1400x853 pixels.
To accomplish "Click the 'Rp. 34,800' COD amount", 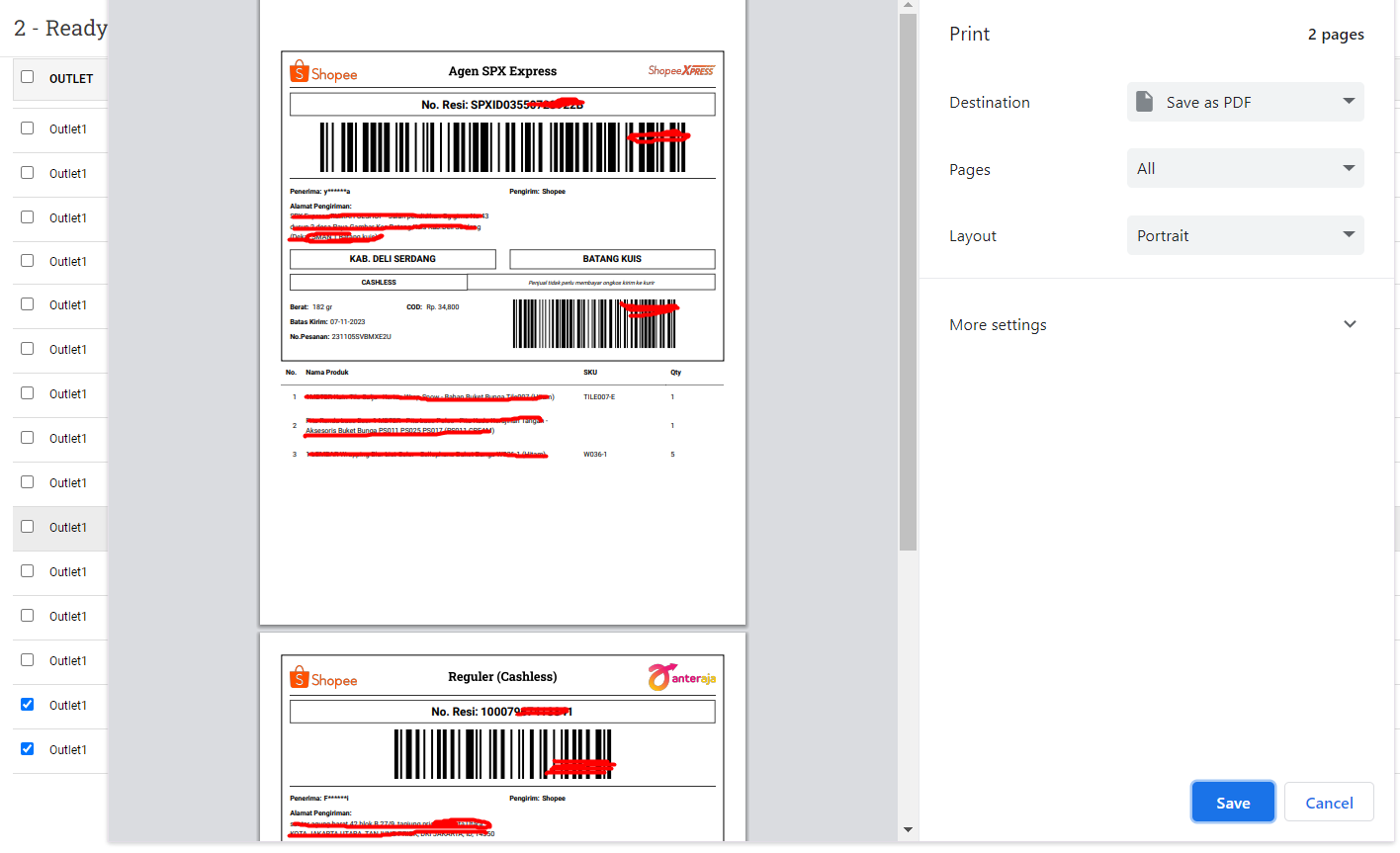I will pos(442,307).
